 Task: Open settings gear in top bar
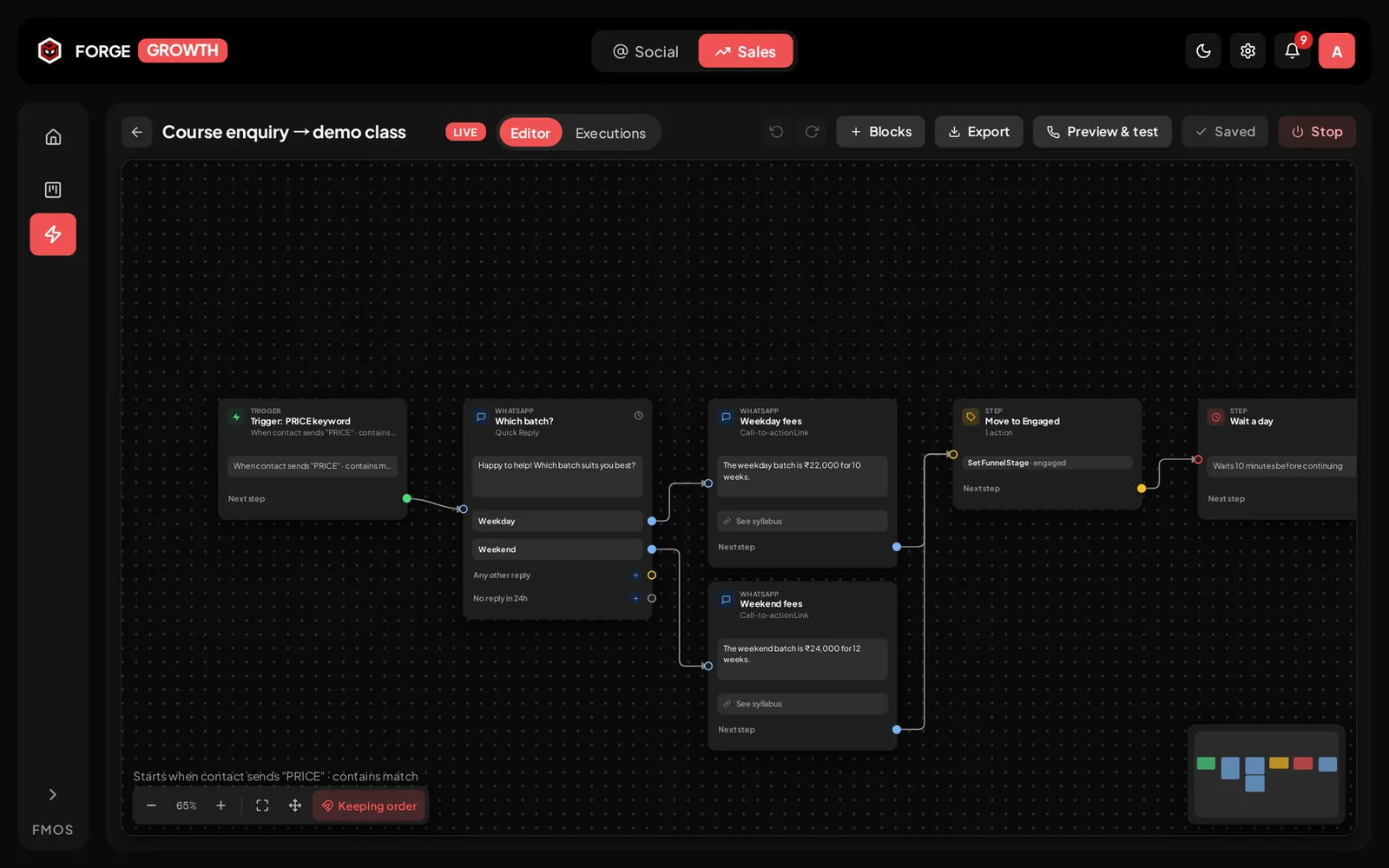pyautogui.click(x=1247, y=51)
